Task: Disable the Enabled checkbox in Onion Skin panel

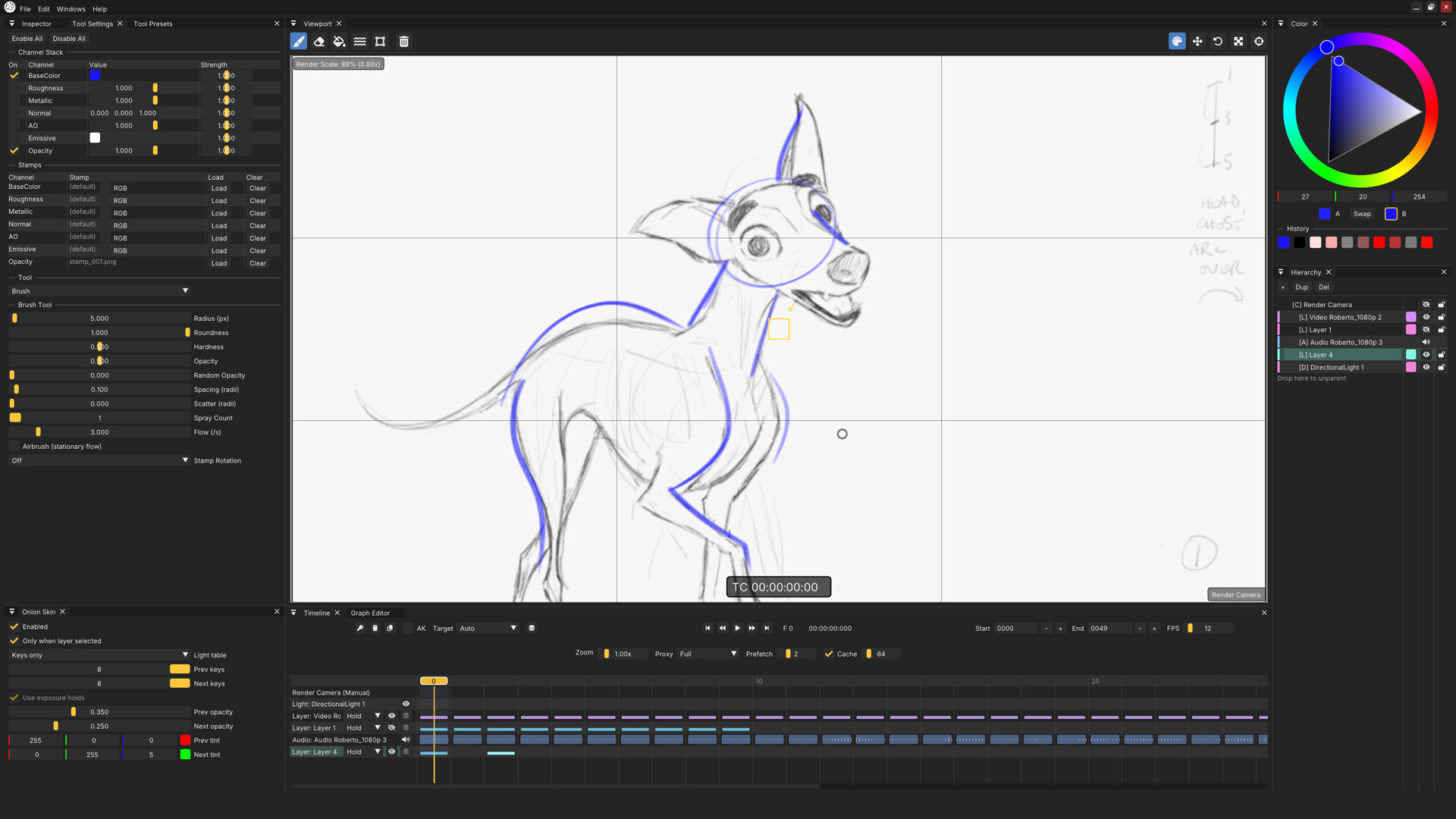Action: pyautogui.click(x=14, y=626)
